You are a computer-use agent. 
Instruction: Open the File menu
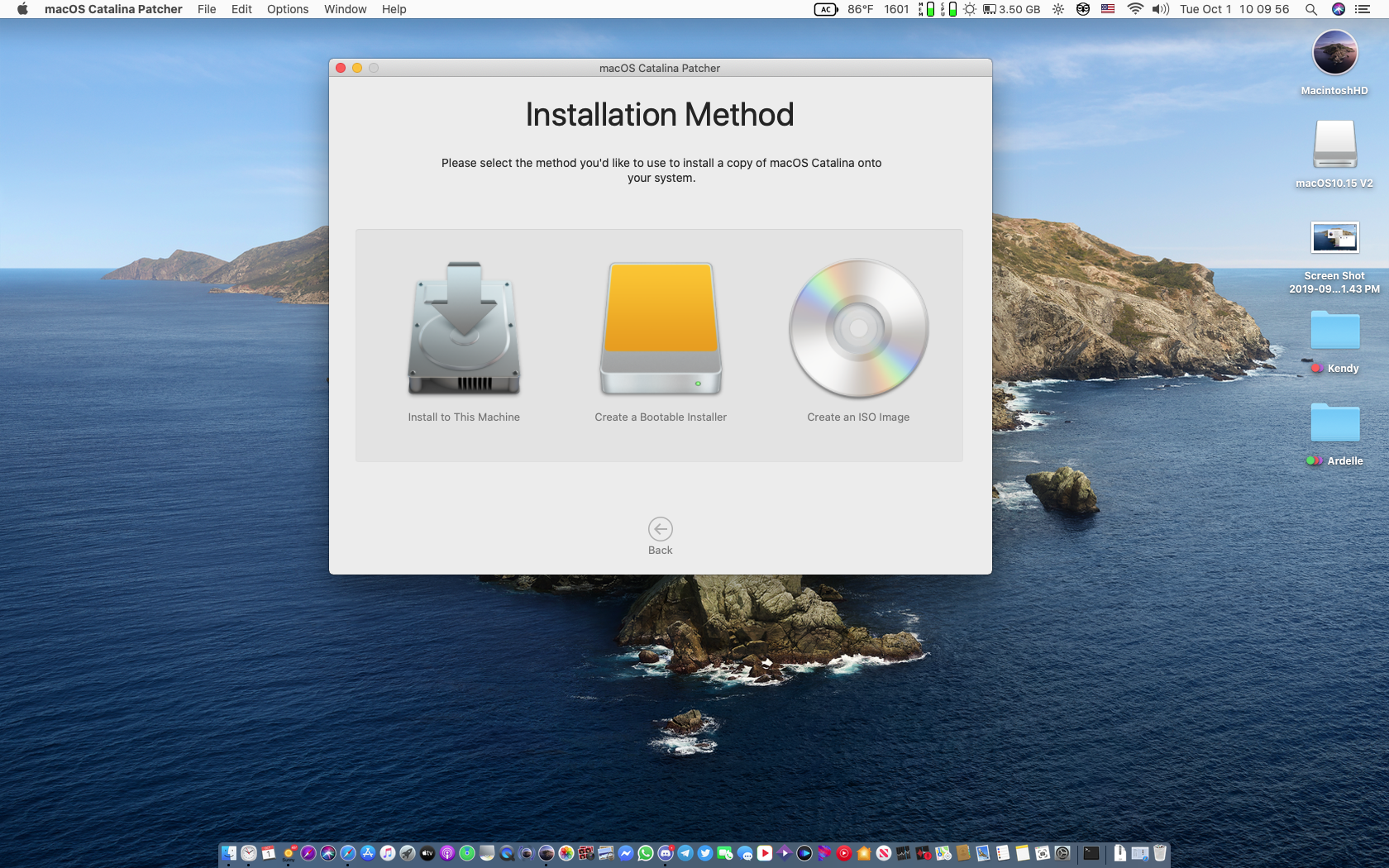[x=207, y=9]
